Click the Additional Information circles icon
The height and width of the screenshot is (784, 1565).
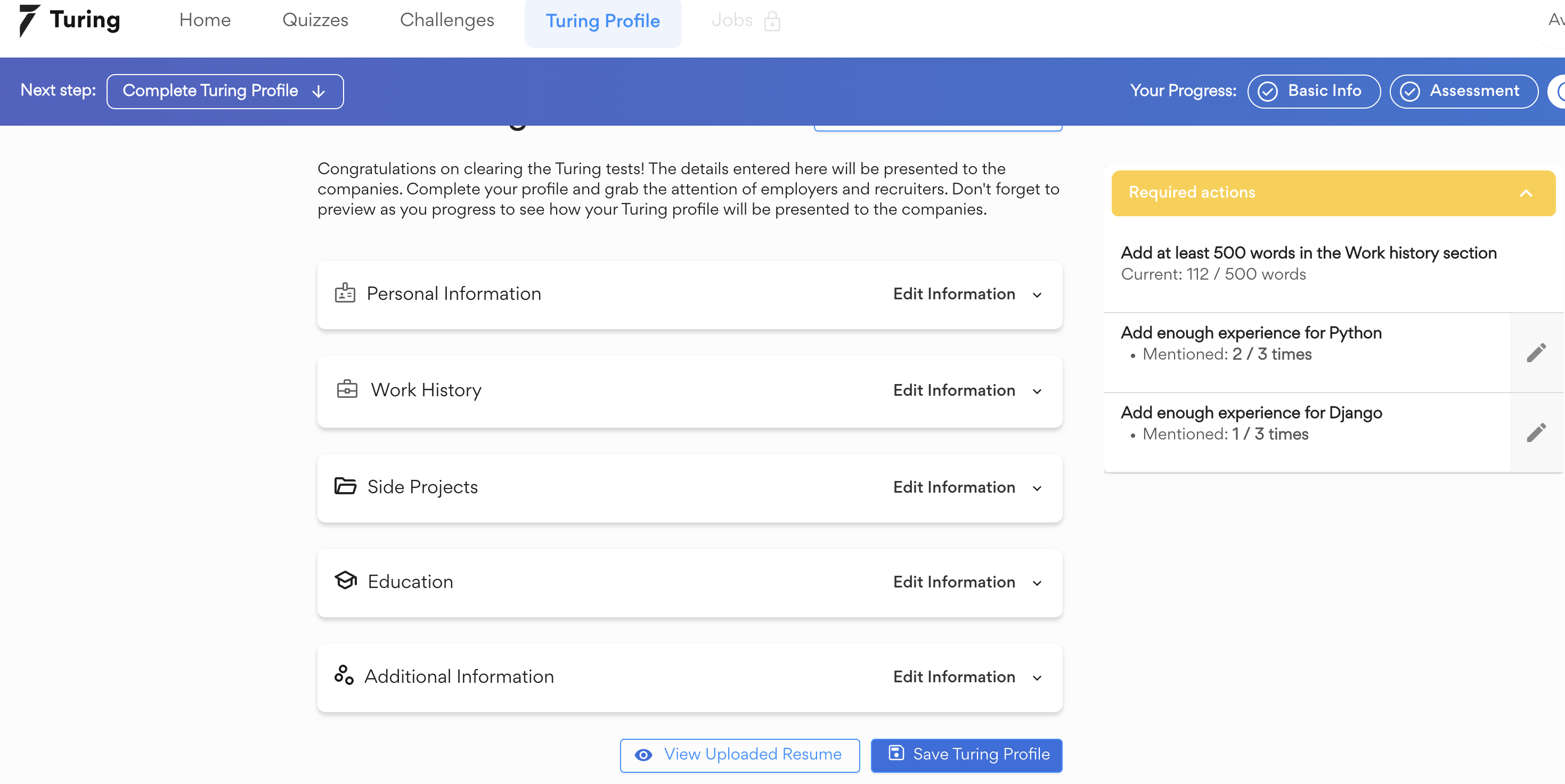point(344,675)
